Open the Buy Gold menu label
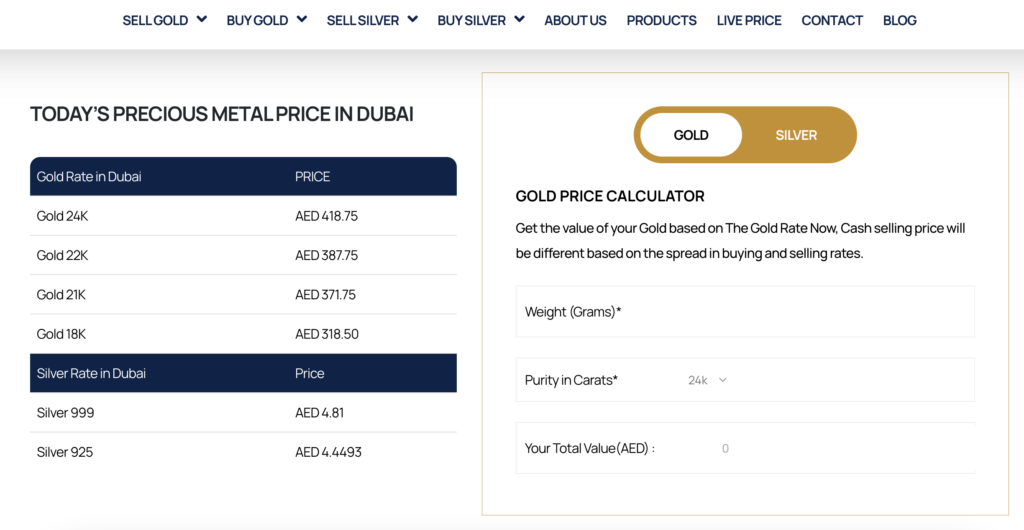This screenshot has height=530, width=1024. pos(257,20)
